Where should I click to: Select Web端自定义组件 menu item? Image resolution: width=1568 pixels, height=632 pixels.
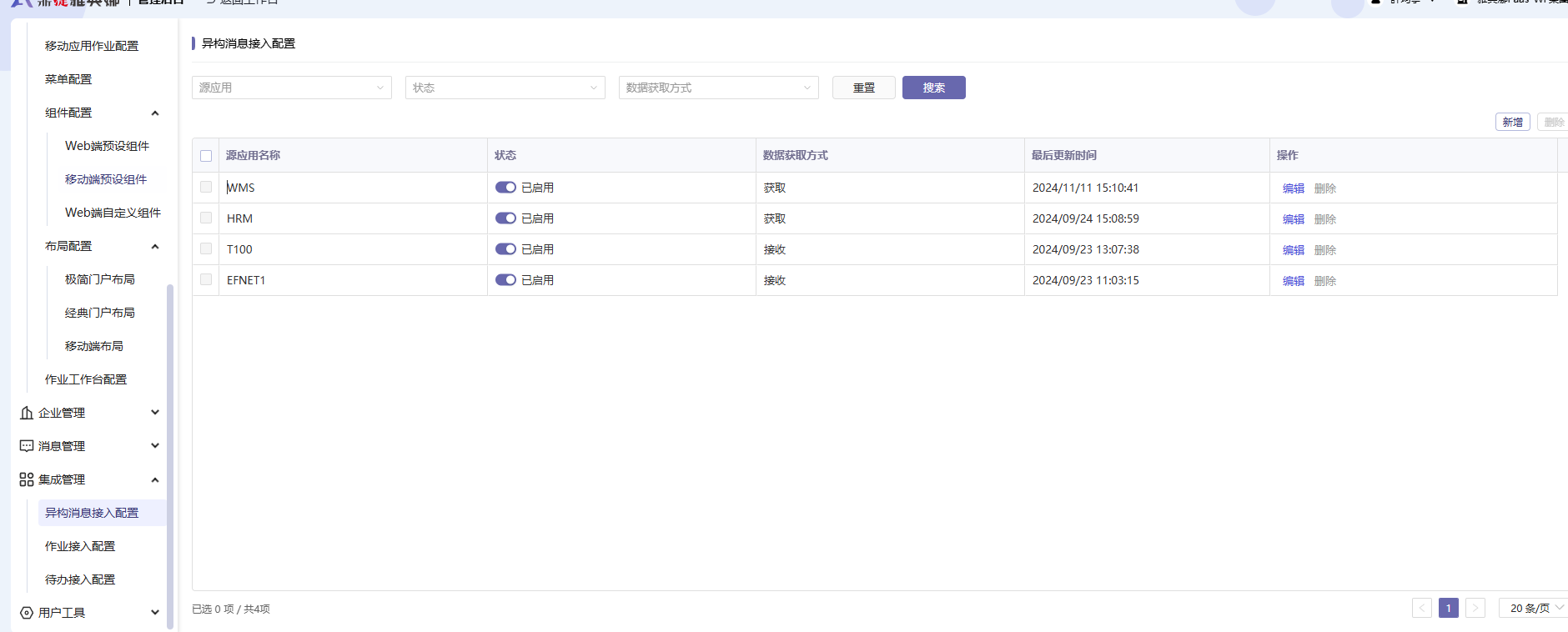click(113, 213)
